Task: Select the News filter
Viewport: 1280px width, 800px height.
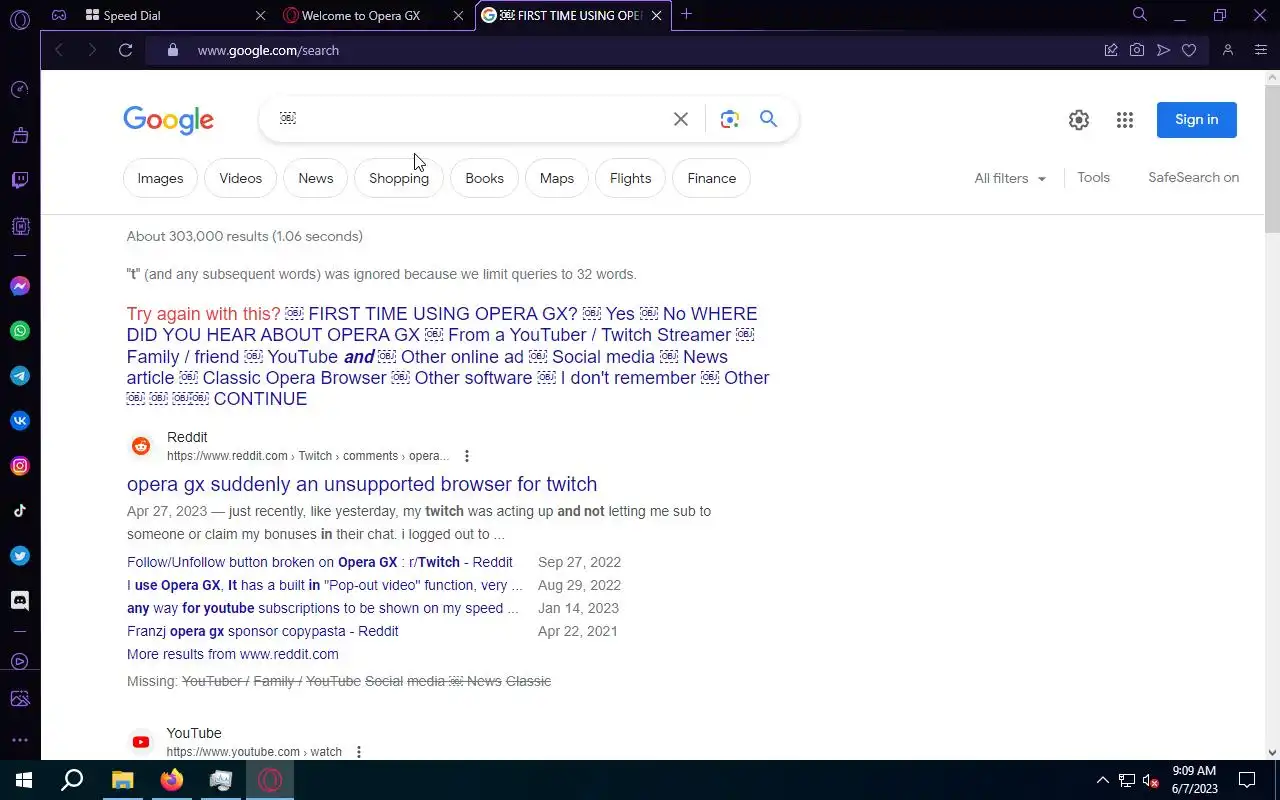Action: [316, 178]
